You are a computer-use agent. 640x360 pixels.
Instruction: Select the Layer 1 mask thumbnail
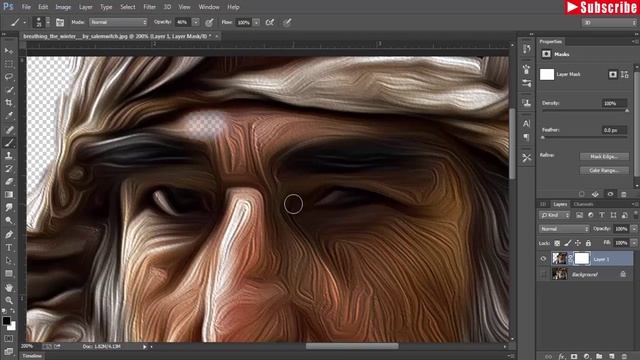(582, 258)
